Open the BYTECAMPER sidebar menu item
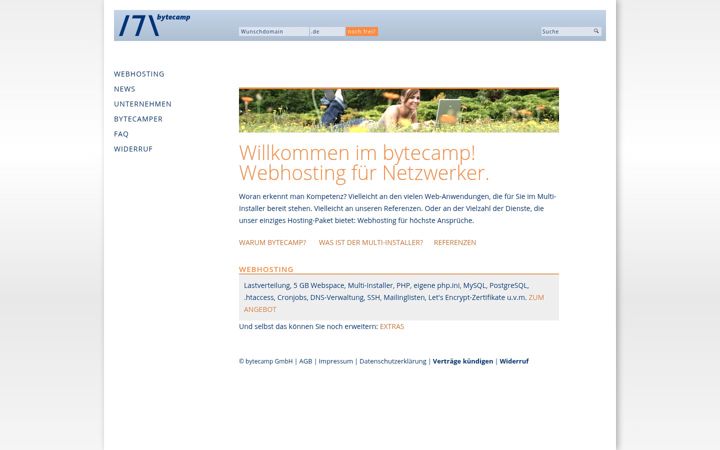This screenshot has height=450, width=720. (138, 119)
